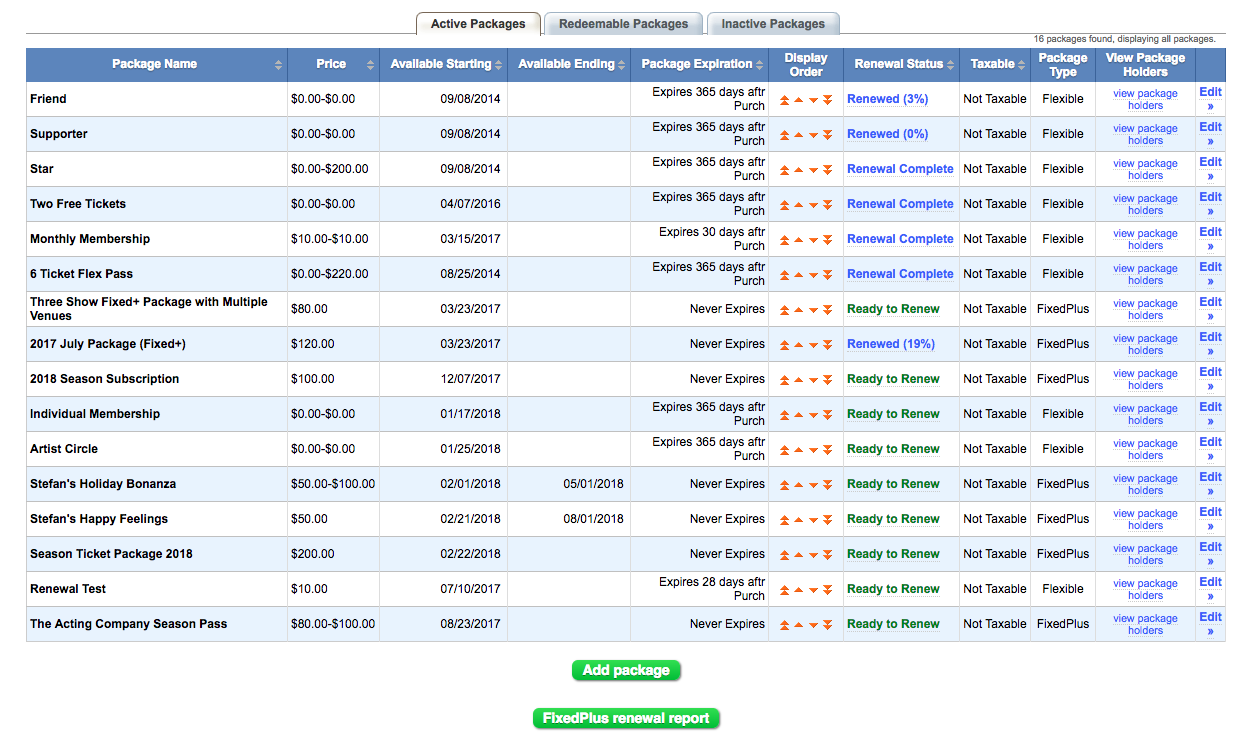Move Two Free Tickets to bottom of order
The width and height of the screenshot is (1256, 744).
(x=827, y=204)
